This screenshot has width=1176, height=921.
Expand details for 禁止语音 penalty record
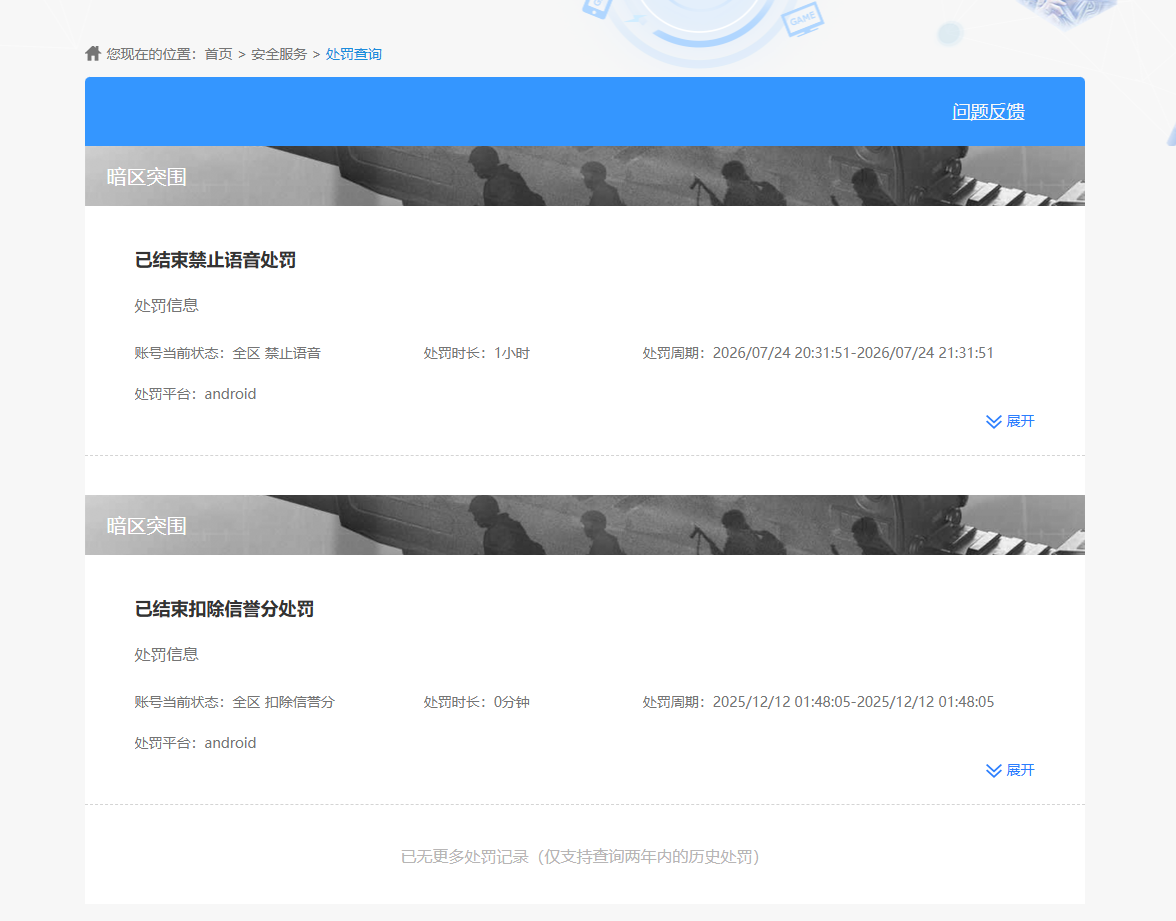tap(1010, 422)
